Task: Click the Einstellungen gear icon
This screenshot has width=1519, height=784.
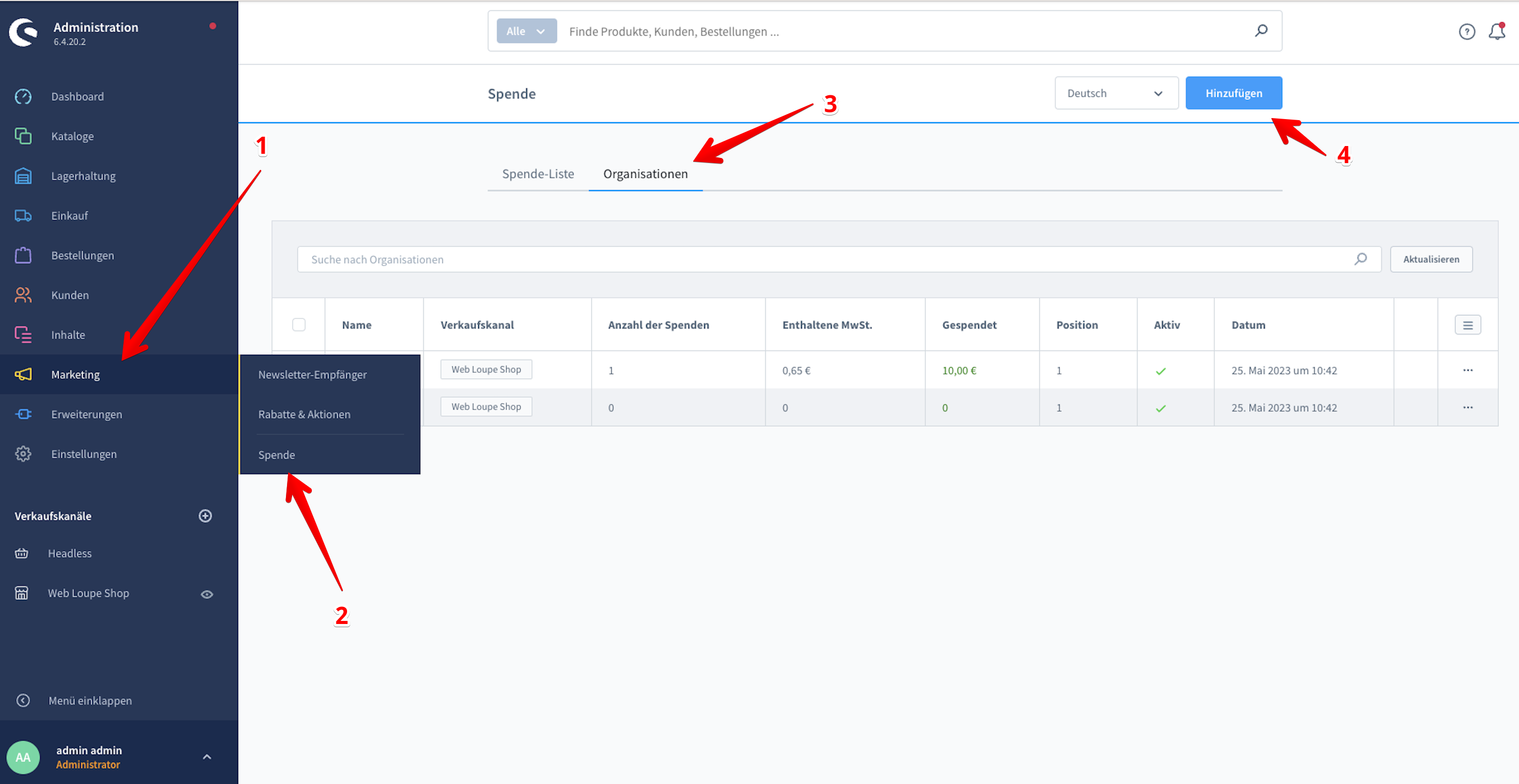Action: coord(23,454)
